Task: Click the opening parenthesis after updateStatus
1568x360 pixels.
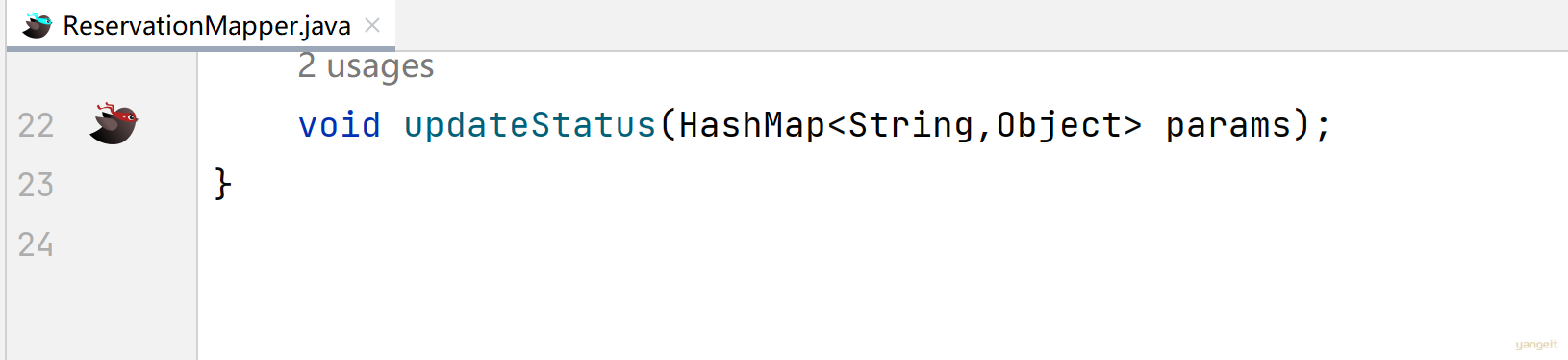Action: (x=668, y=125)
